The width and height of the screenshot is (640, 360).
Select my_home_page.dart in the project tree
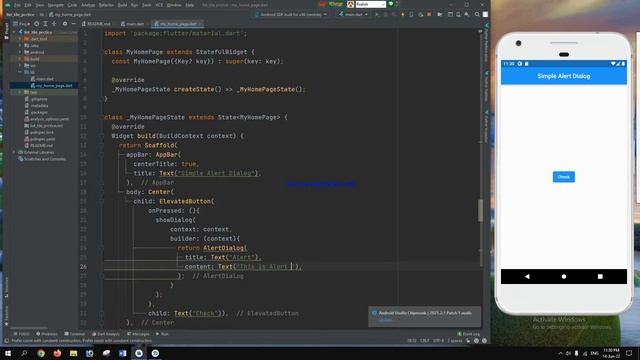[51, 86]
